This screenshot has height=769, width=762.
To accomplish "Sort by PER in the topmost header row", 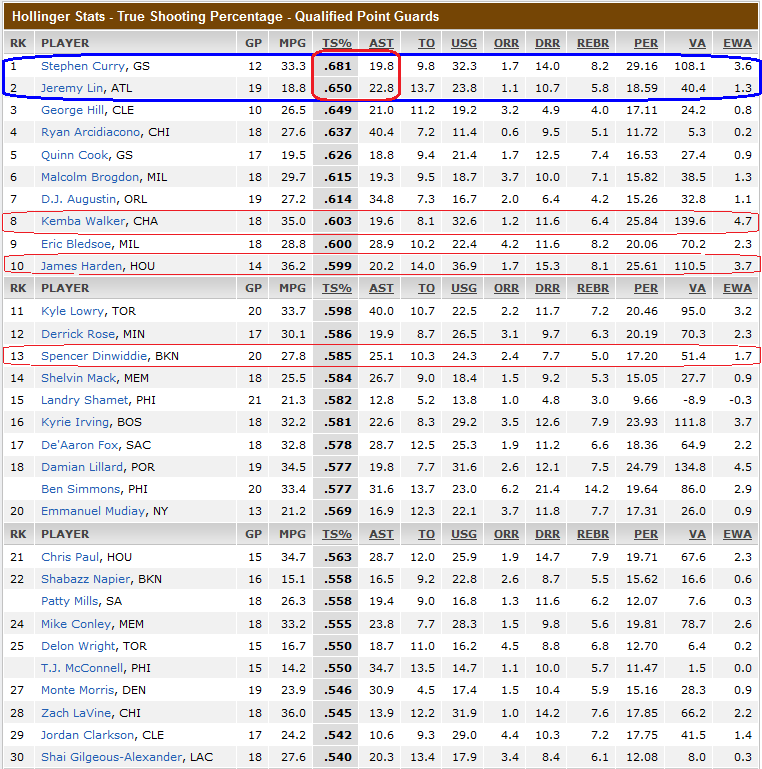I will click(x=645, y=43).
